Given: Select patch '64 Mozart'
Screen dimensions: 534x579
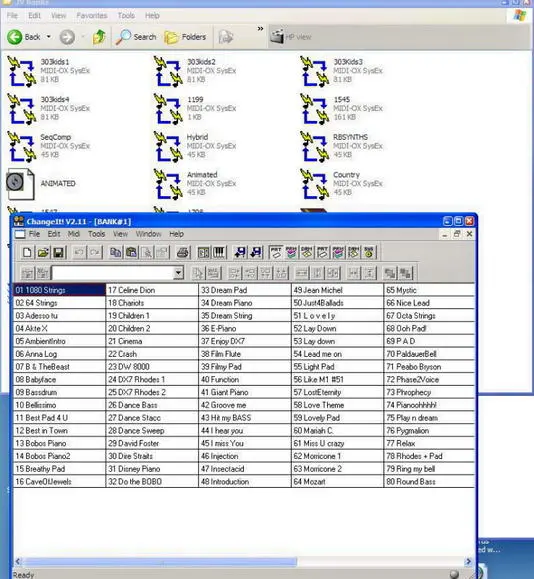Looking at the screenshot, I should click(337, 482).
